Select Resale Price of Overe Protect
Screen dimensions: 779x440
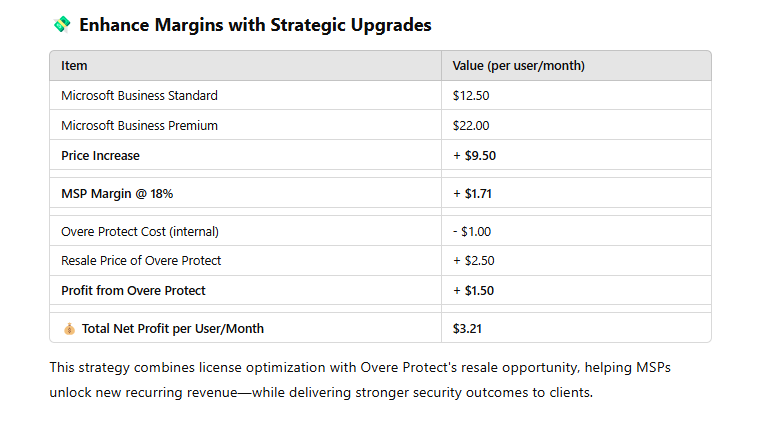point(141,261)
